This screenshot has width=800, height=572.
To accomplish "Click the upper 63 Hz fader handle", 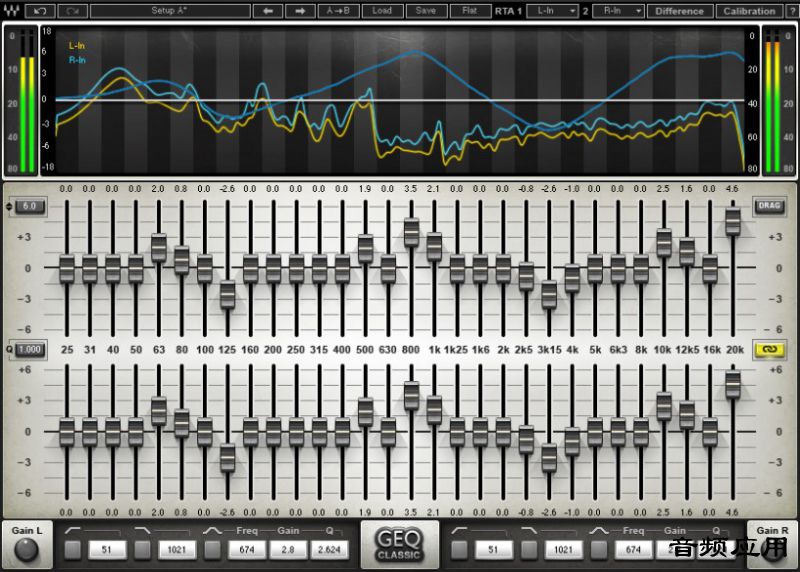I will coord(159,248).
